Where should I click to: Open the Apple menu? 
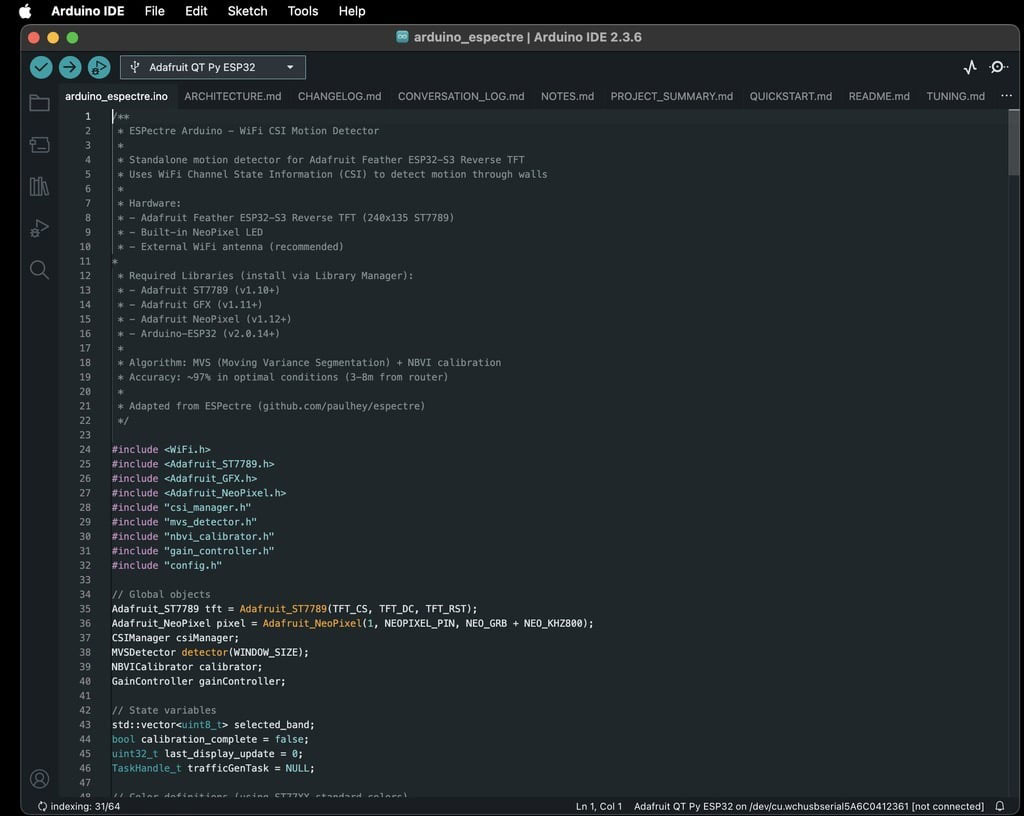[x=25, y=11]
